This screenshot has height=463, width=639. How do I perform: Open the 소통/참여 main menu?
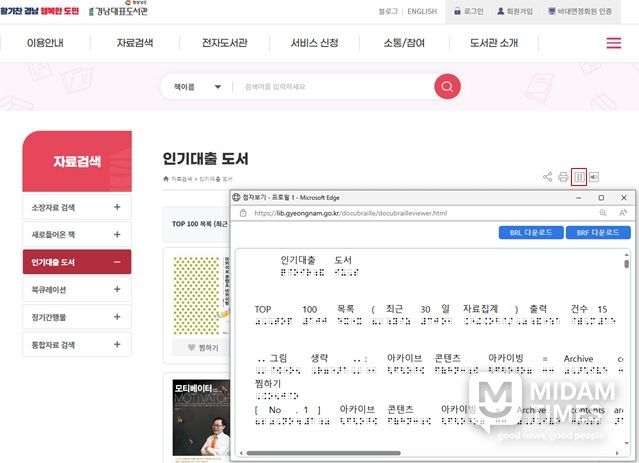click(404, 43)
